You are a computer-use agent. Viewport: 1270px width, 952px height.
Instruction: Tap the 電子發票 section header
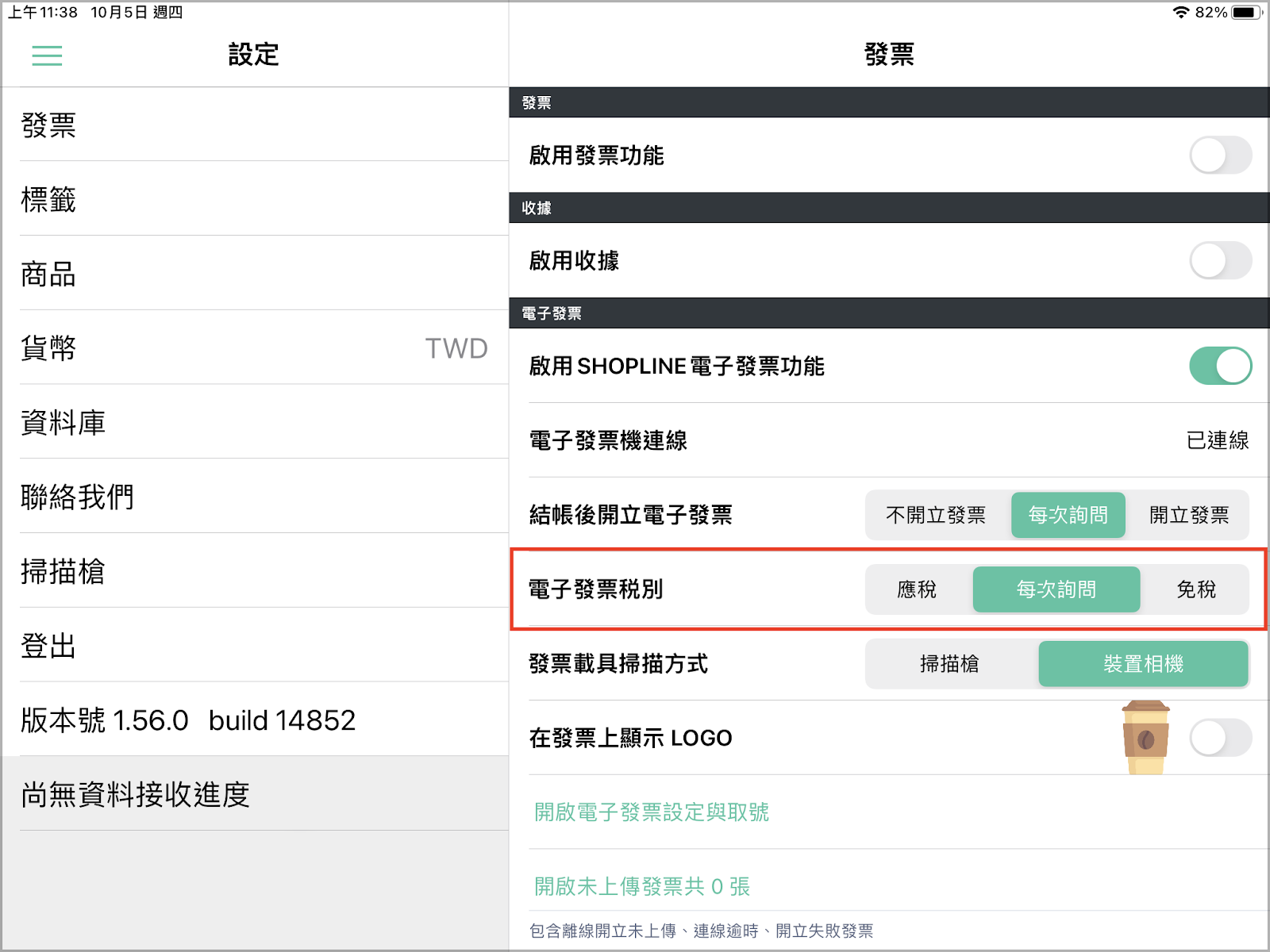tap(889, 313)
